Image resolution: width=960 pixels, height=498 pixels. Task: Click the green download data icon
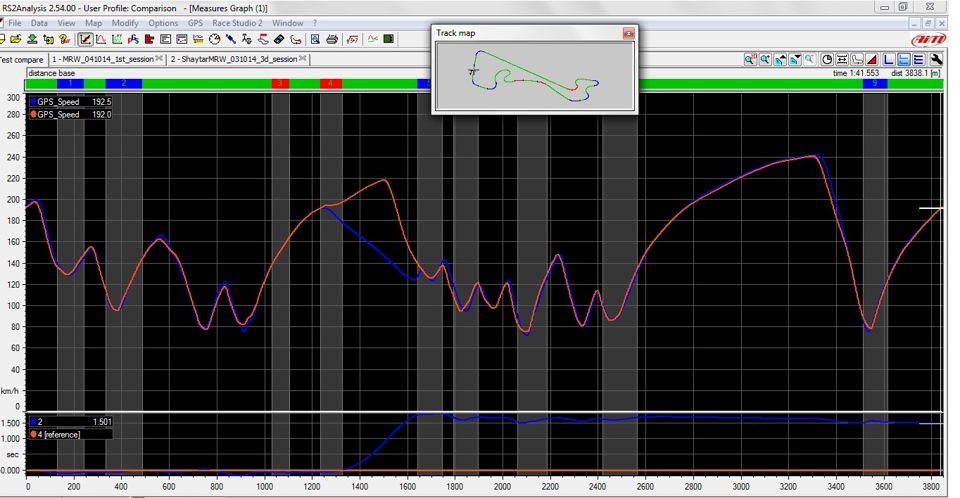pyautogui.click(x=32, y=39)
